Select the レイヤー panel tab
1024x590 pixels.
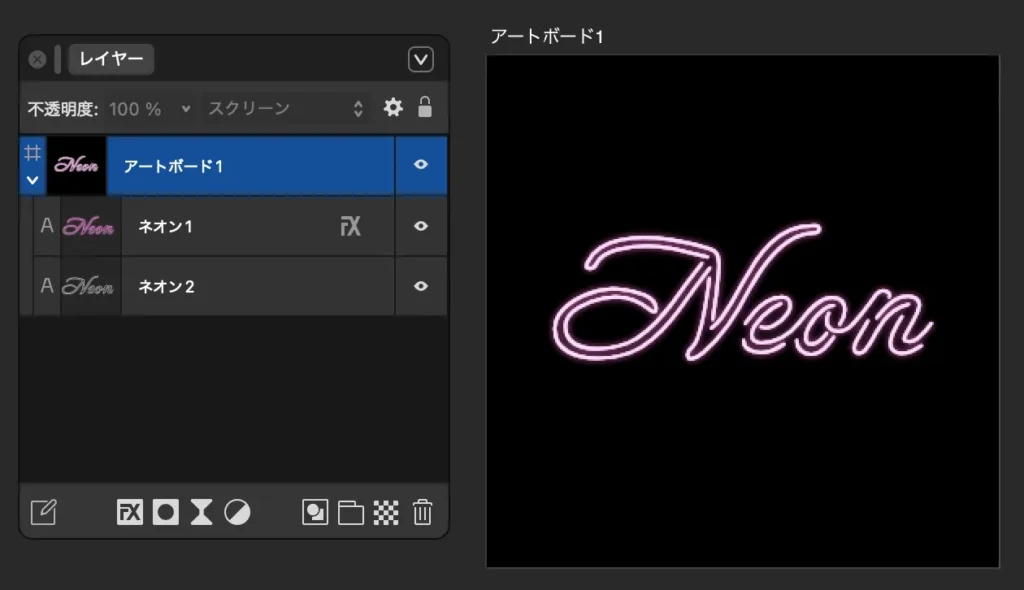110,59
